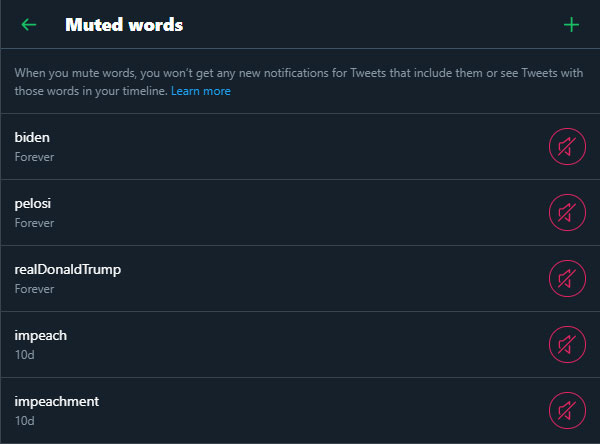The width and height of the screenshot is (600, 444).
Task: Click the Muted words page heading
Action: coord(124,25)
